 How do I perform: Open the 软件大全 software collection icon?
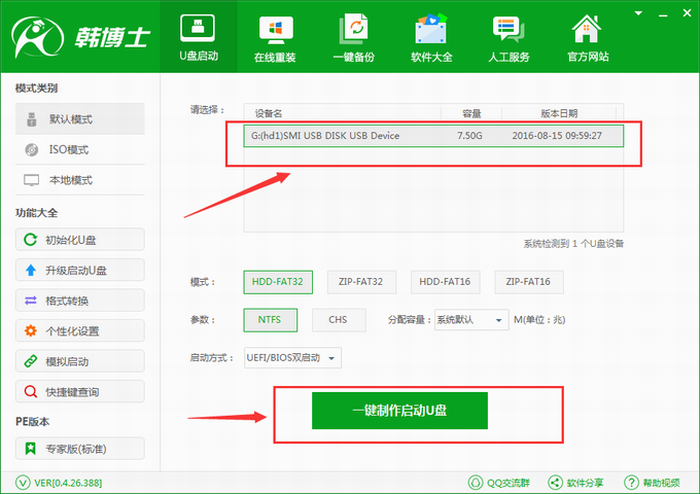tap(432, 37)
